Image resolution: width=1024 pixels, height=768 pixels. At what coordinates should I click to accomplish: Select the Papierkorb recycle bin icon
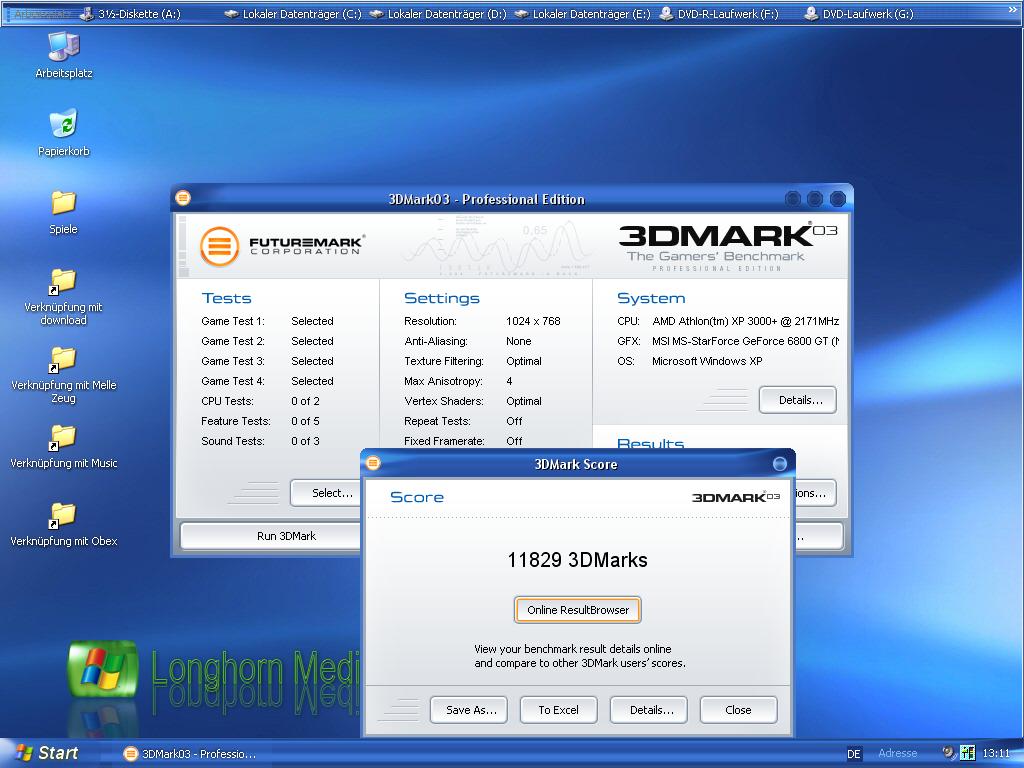(64, 133)
